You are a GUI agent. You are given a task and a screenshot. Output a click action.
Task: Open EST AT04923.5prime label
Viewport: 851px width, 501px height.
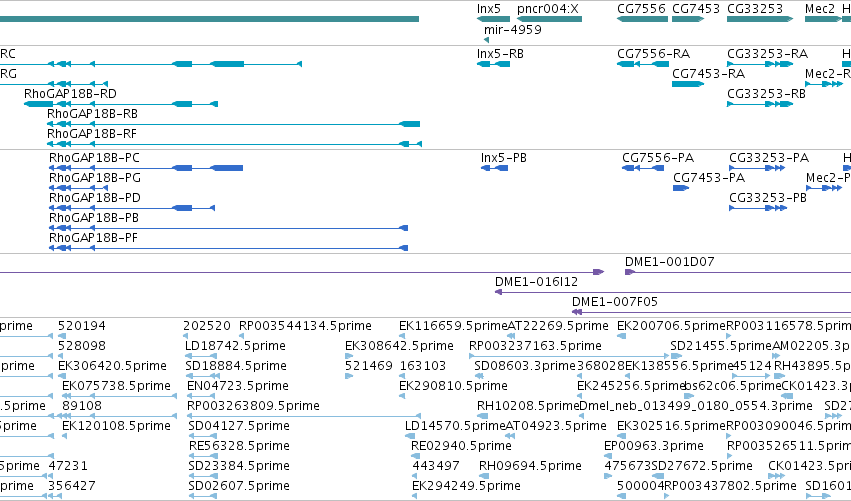[556, 427]
